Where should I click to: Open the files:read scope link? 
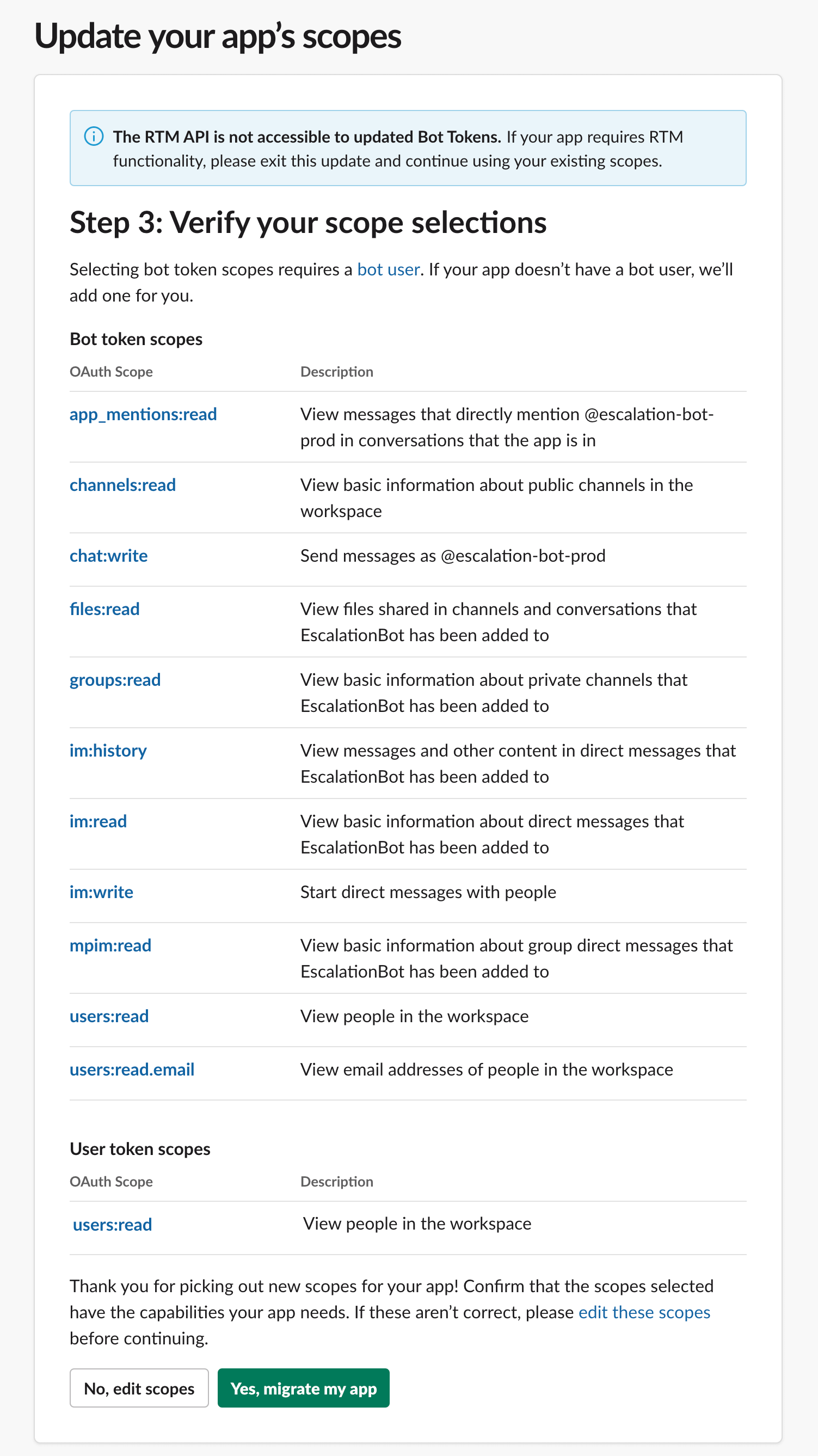click(104, 609)
